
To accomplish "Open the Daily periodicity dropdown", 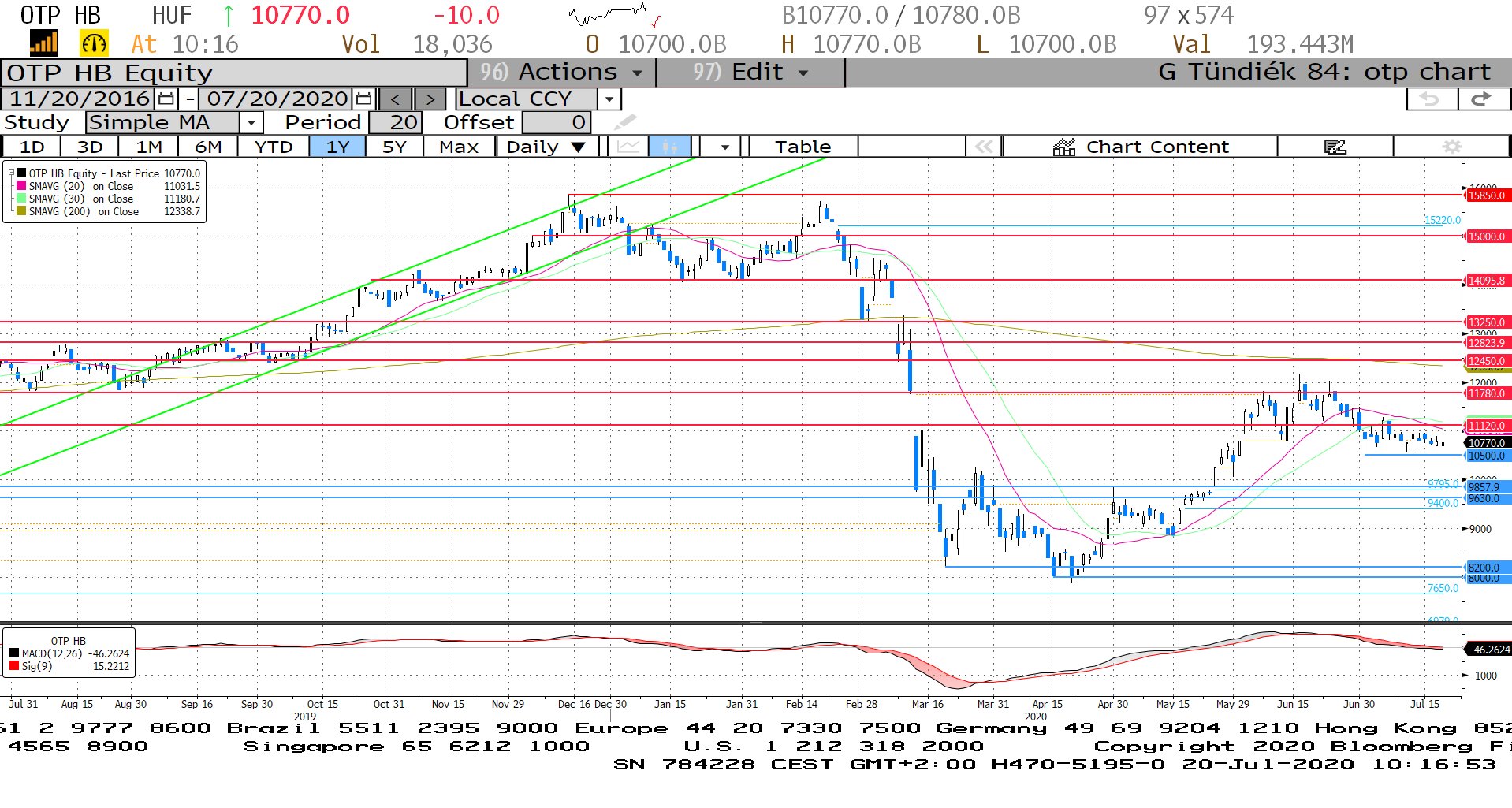I will pyautogui.click(x=546, y=147).
